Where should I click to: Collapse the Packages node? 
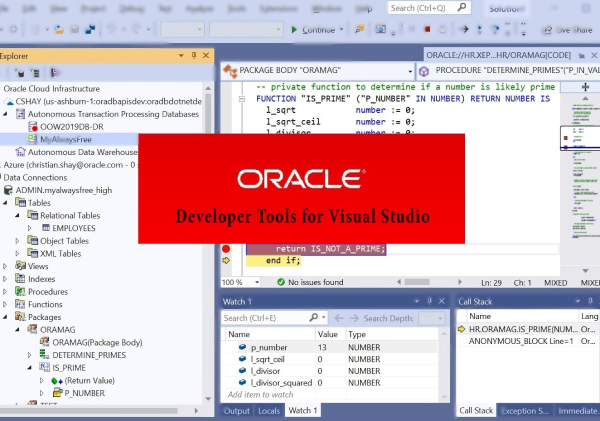[5, 317]
